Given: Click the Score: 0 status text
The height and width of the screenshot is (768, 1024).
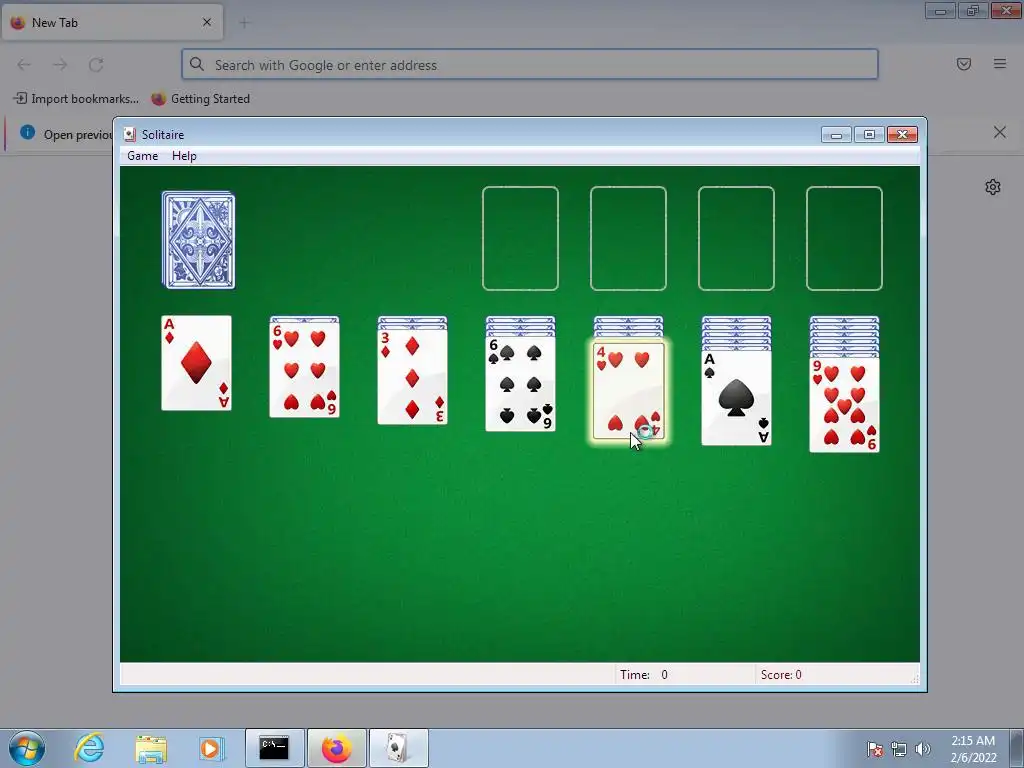Looking at the screenshot, I should (x=781, y=675).
